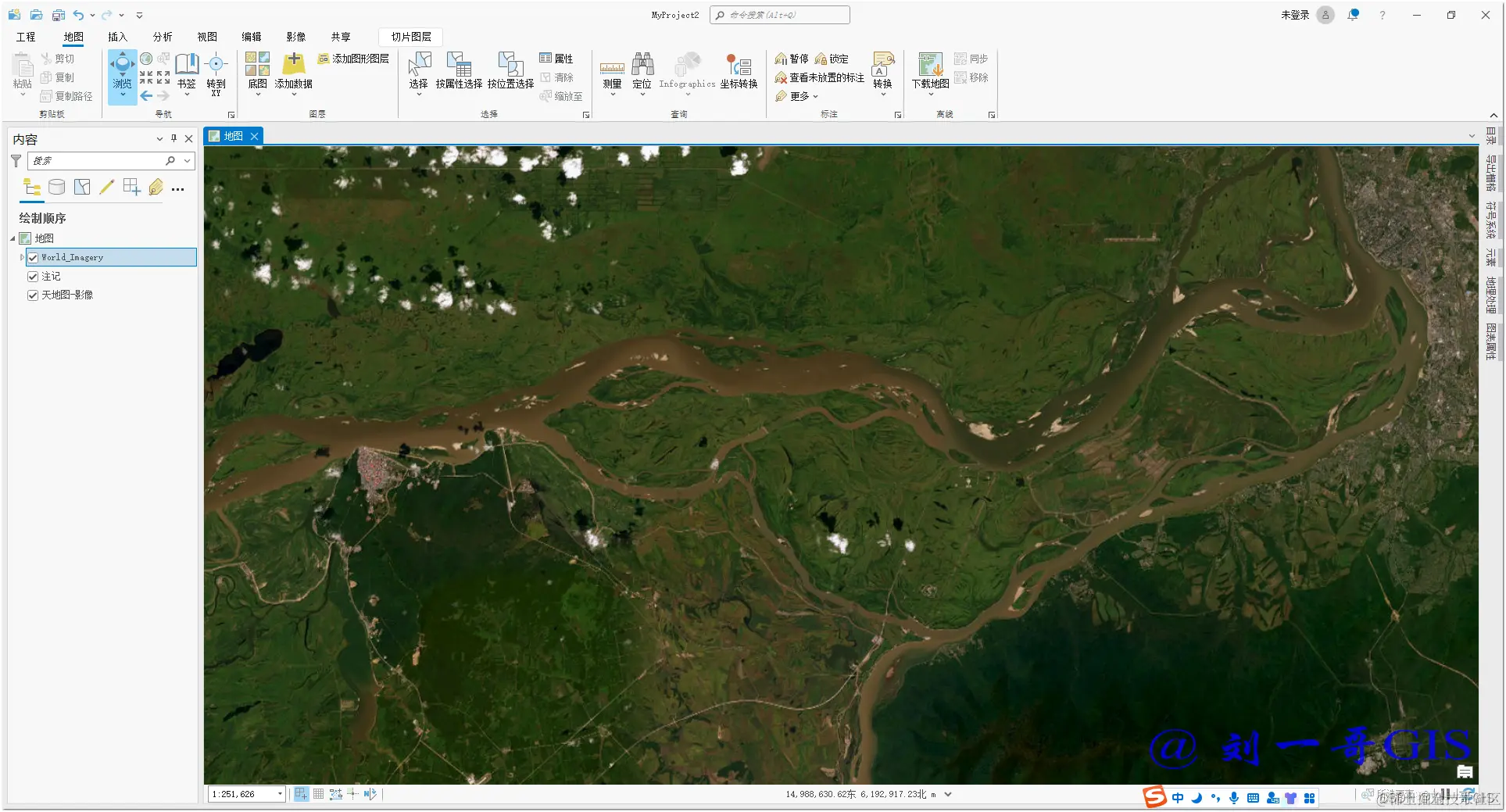The image size is (1506, 812).
Task: Toggle View Unplaced labels (查看未放置的标注)
Action: point(819,77)
